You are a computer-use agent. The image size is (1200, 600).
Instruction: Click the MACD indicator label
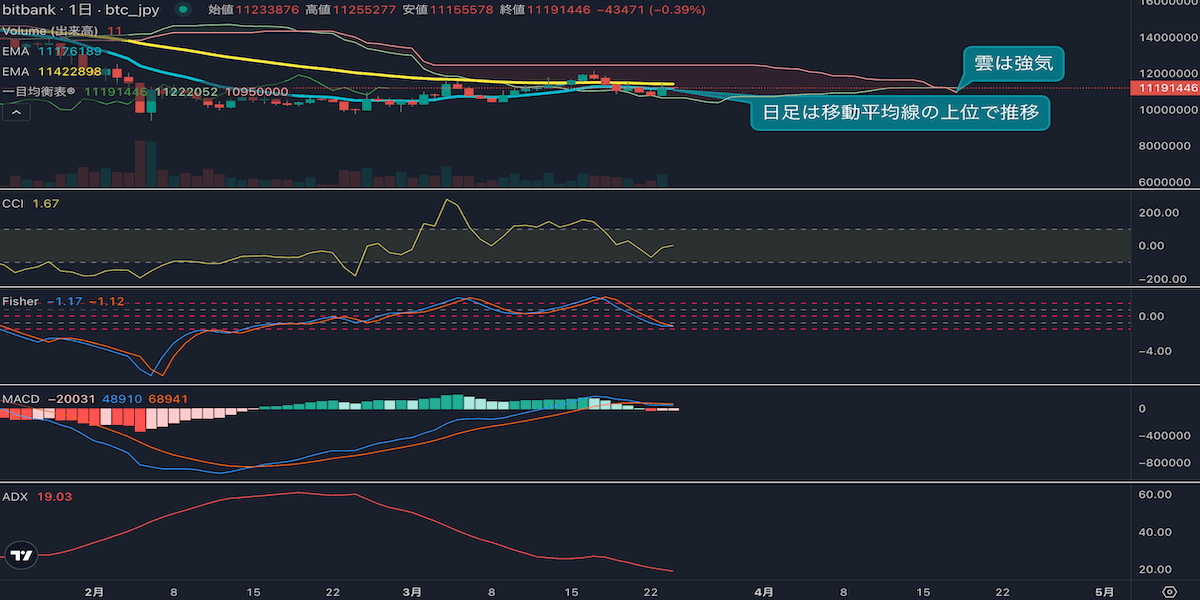[21, 399]
